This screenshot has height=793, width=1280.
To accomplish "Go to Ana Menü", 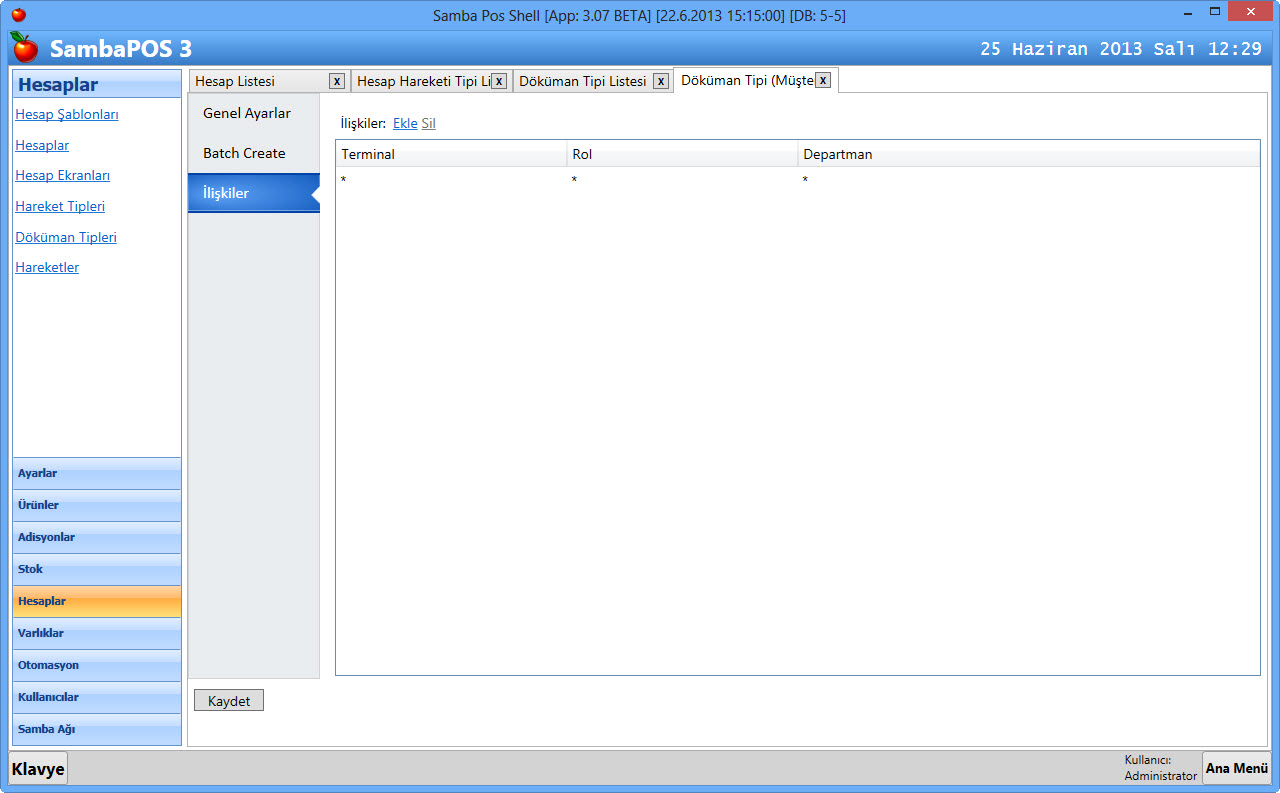I will (x=1236, y=768).
